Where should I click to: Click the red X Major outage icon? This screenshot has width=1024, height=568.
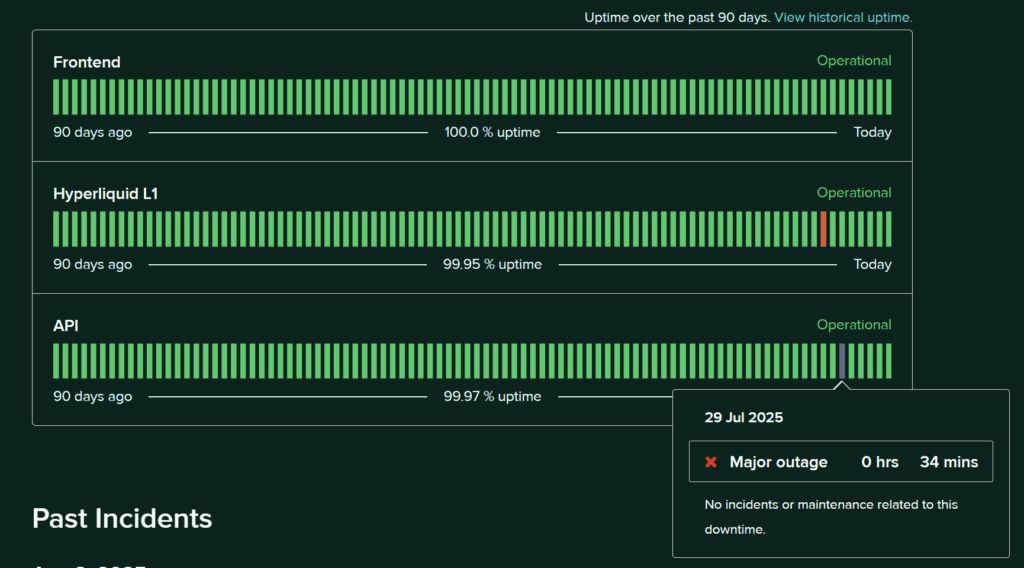point(711,462)
